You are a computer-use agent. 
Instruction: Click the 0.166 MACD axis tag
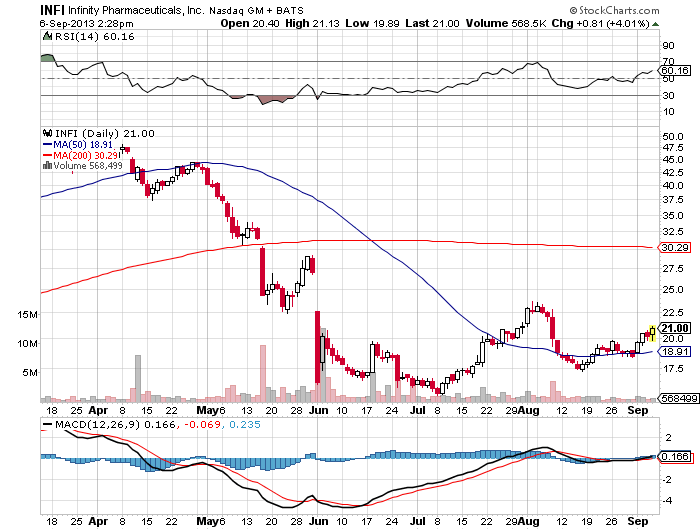click(675, 456)
